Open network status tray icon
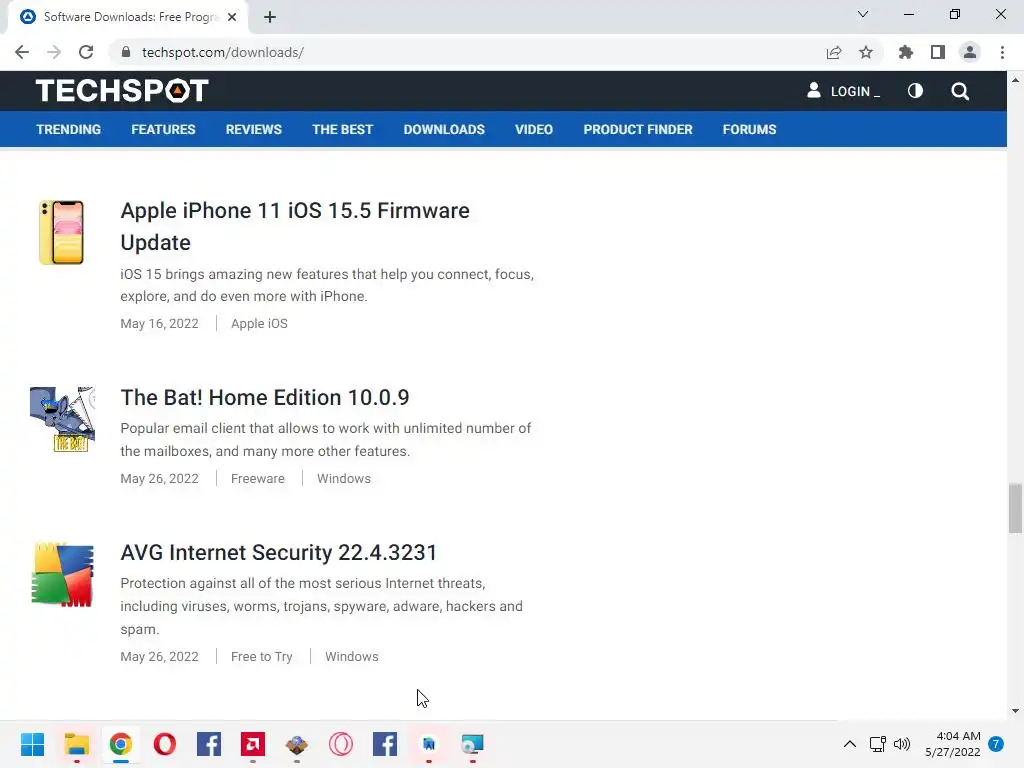The image size is (1024, 768). pos(878,744)
